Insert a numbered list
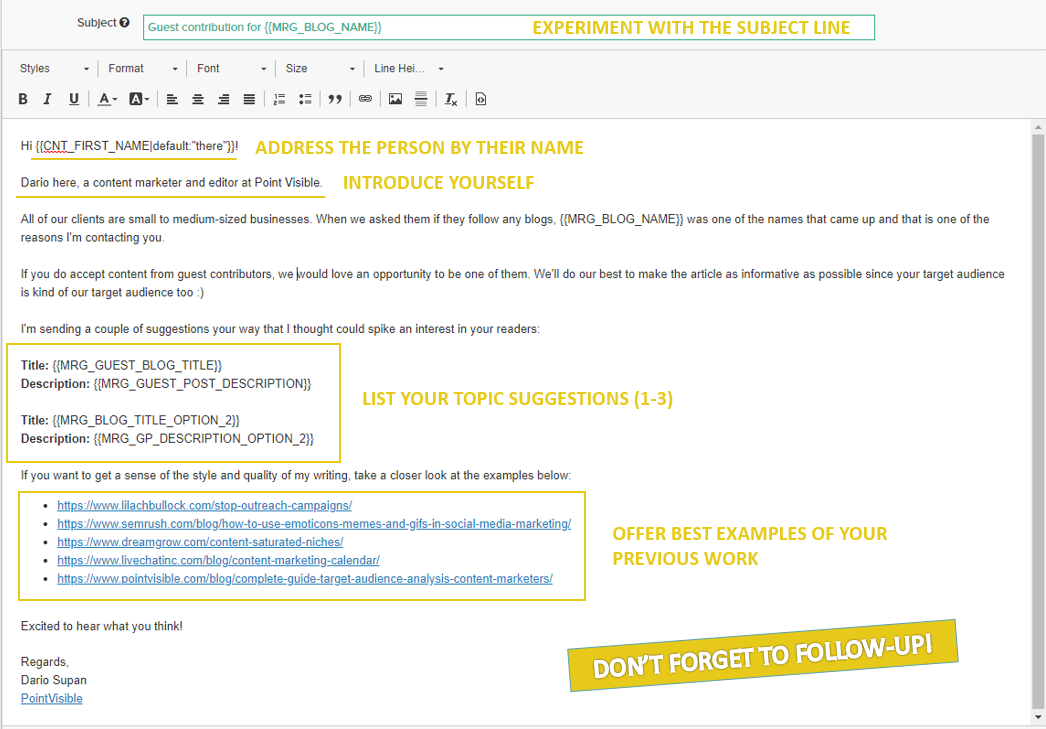Screen dimensions: 1046x729 [280, 99]
